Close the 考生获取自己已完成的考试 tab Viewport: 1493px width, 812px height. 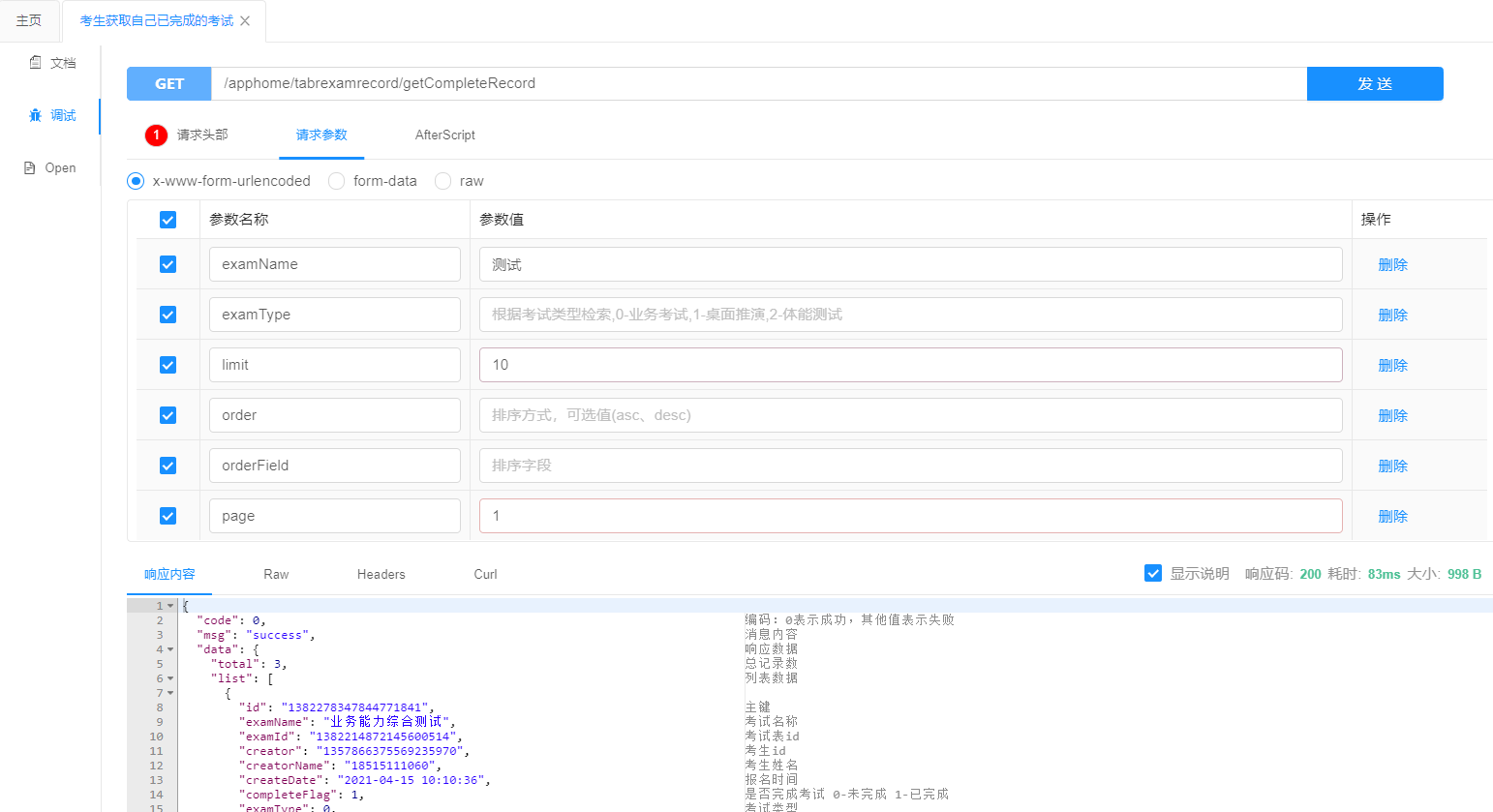(x=245, y=20)
